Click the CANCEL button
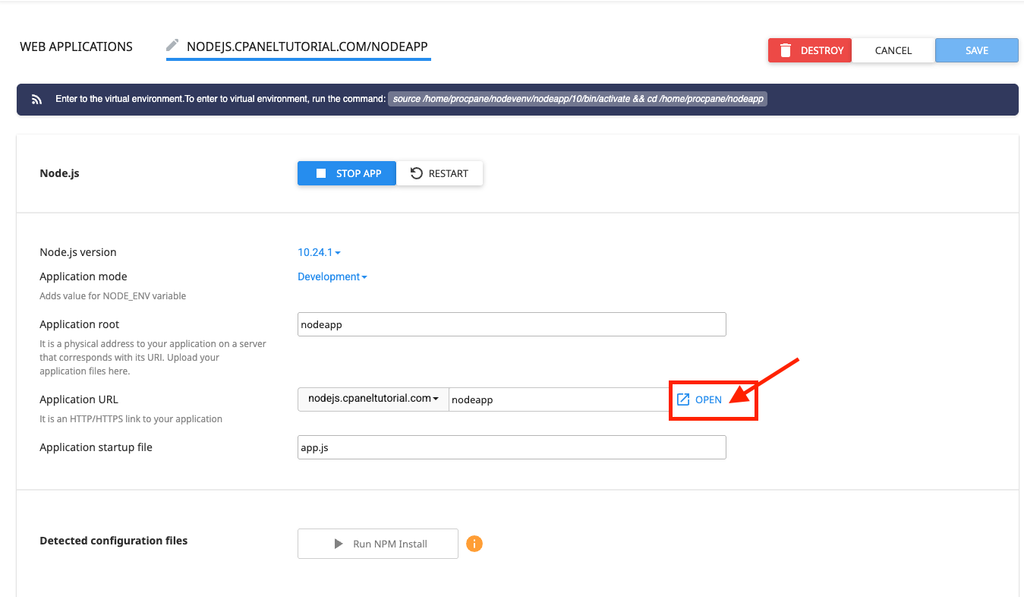Screen dimensions: 1024x597 (893, 50)
